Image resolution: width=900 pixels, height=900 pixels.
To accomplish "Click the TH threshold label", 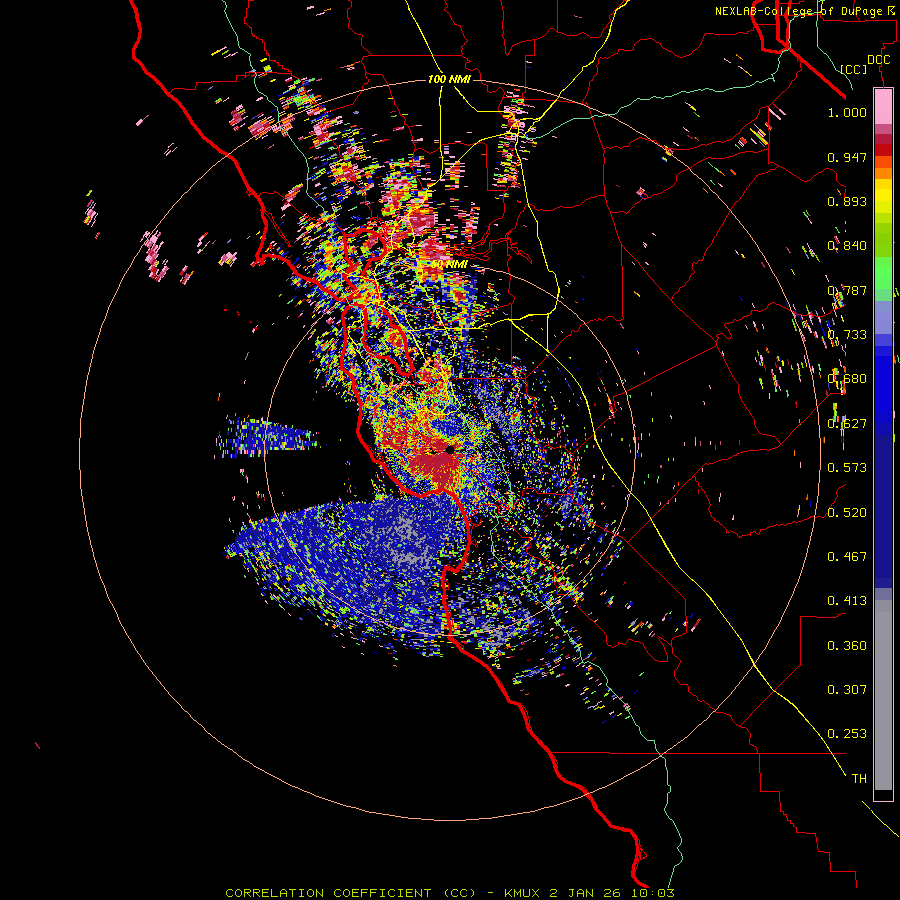I will (x=859, y=779).
